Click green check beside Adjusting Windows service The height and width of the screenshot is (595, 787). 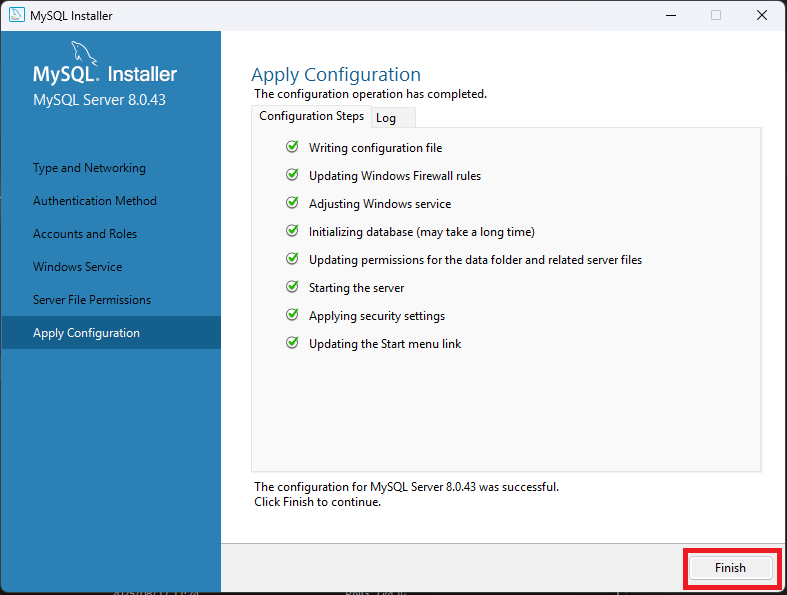tap(292, 203)
